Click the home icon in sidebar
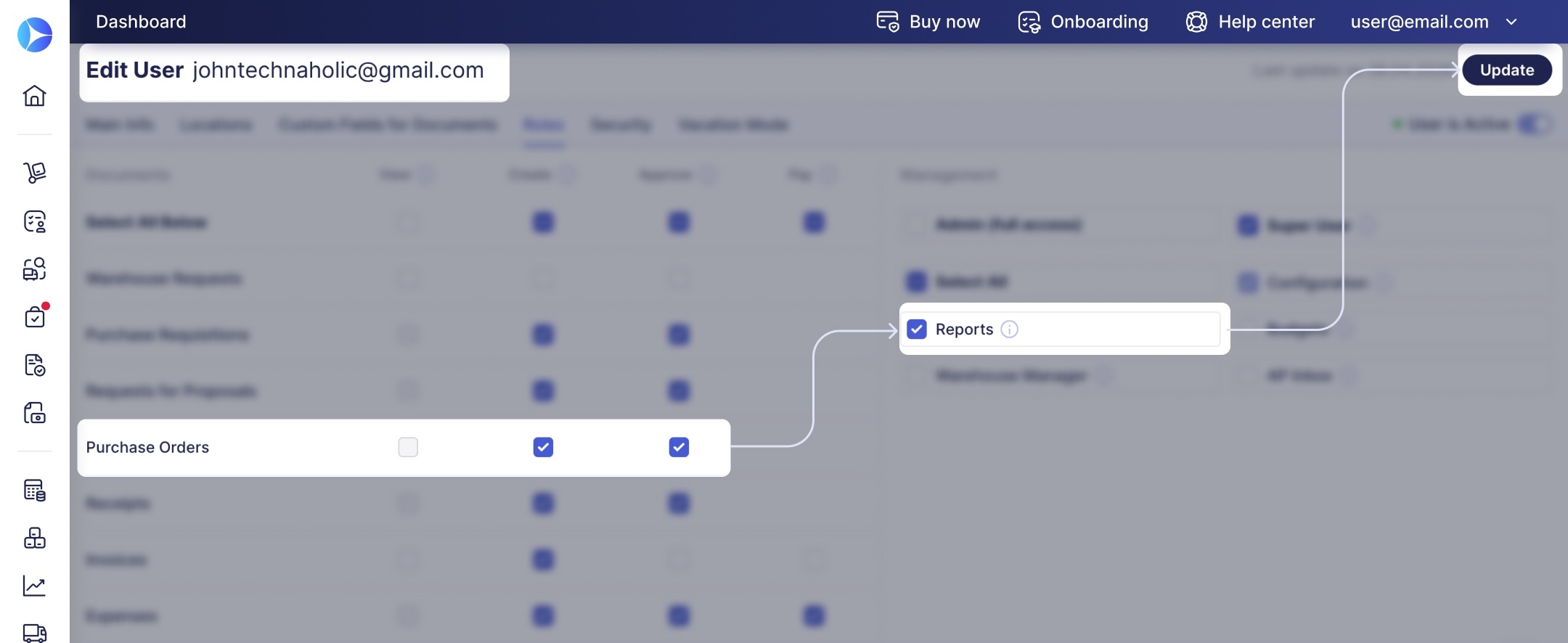 (x=34, y=95)
